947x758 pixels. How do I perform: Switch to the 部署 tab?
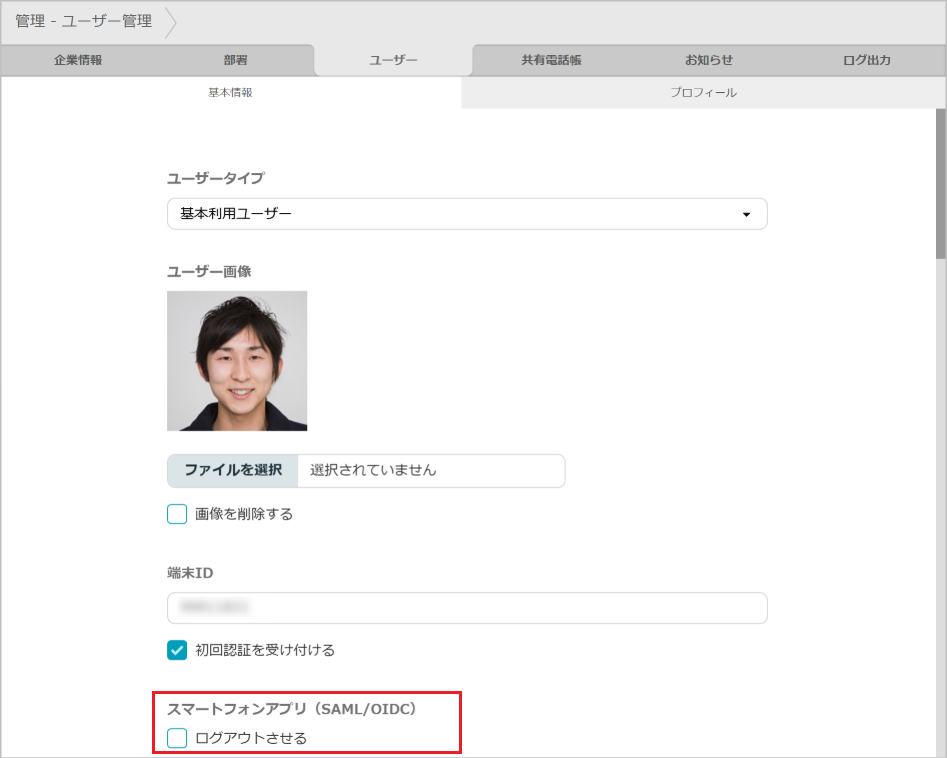[x=236, y=60]
